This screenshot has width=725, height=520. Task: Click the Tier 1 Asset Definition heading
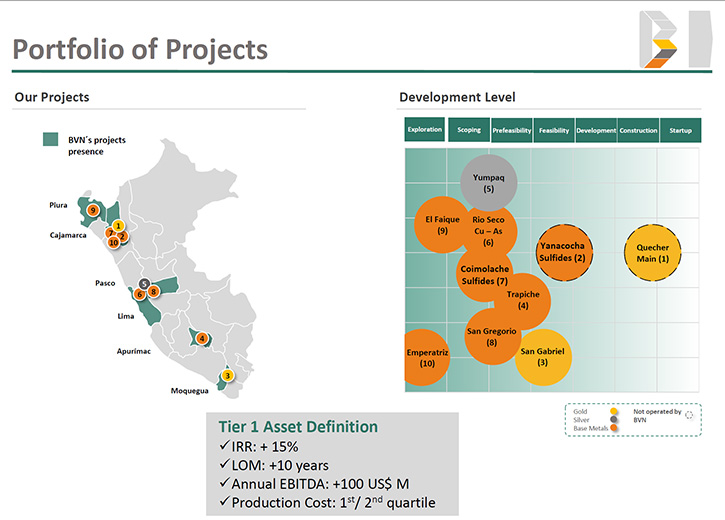(298, 427)
